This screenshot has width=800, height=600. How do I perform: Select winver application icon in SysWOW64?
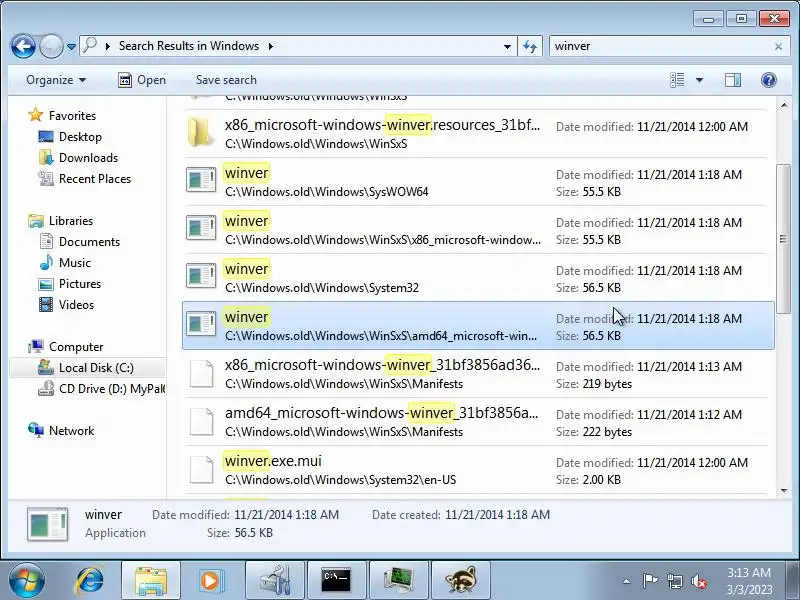pyautogui.click(x=201, y=180)
